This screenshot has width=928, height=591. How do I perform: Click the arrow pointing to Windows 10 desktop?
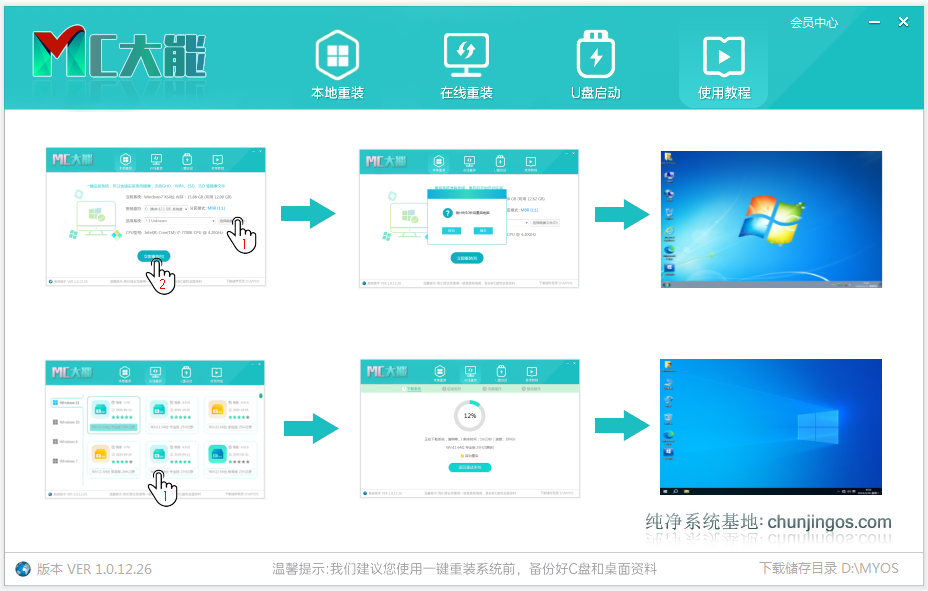(622, 426)
